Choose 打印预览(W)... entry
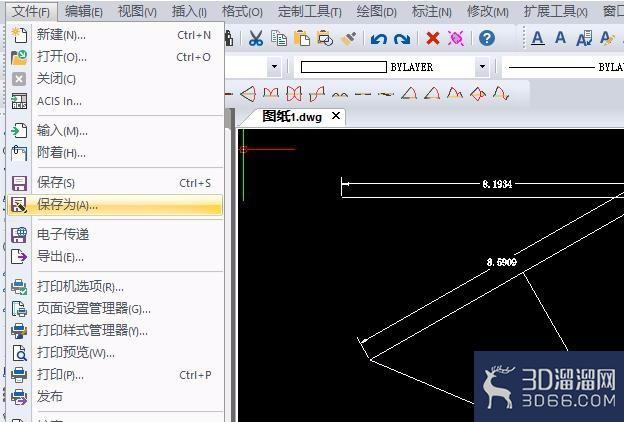The height and width of the screenshot is (422, 624). [x=115, y=353]
